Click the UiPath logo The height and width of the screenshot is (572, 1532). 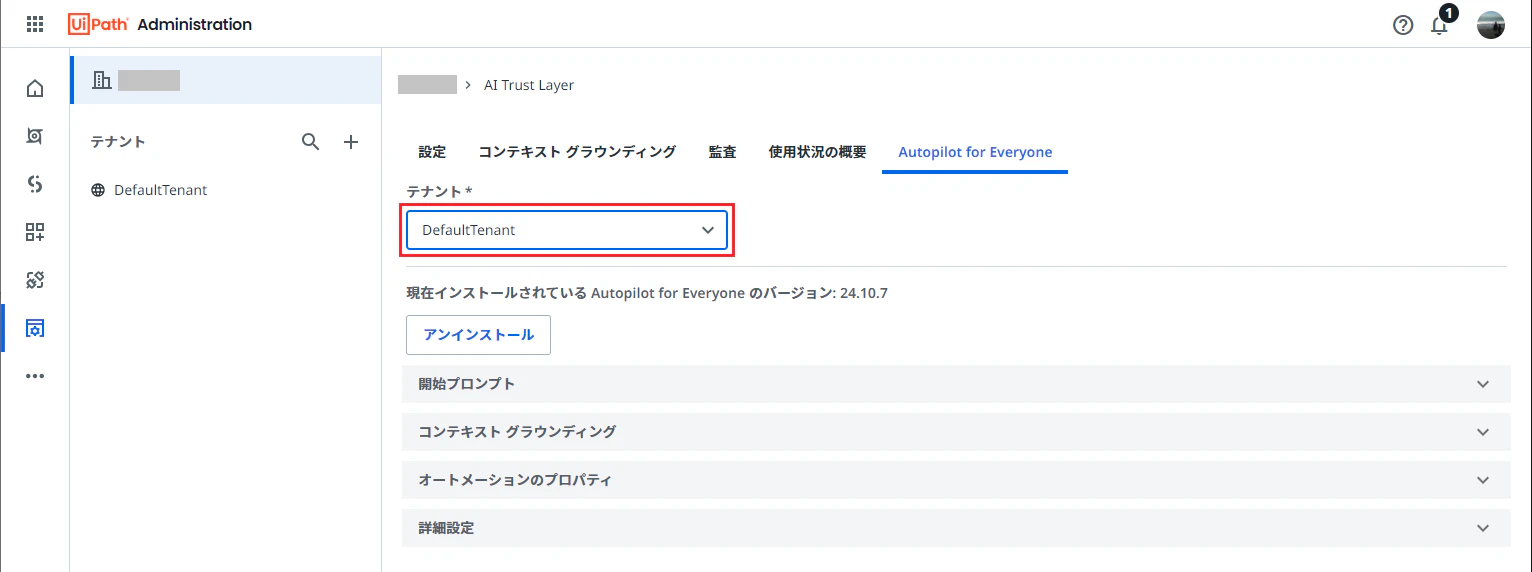(98, 24)
